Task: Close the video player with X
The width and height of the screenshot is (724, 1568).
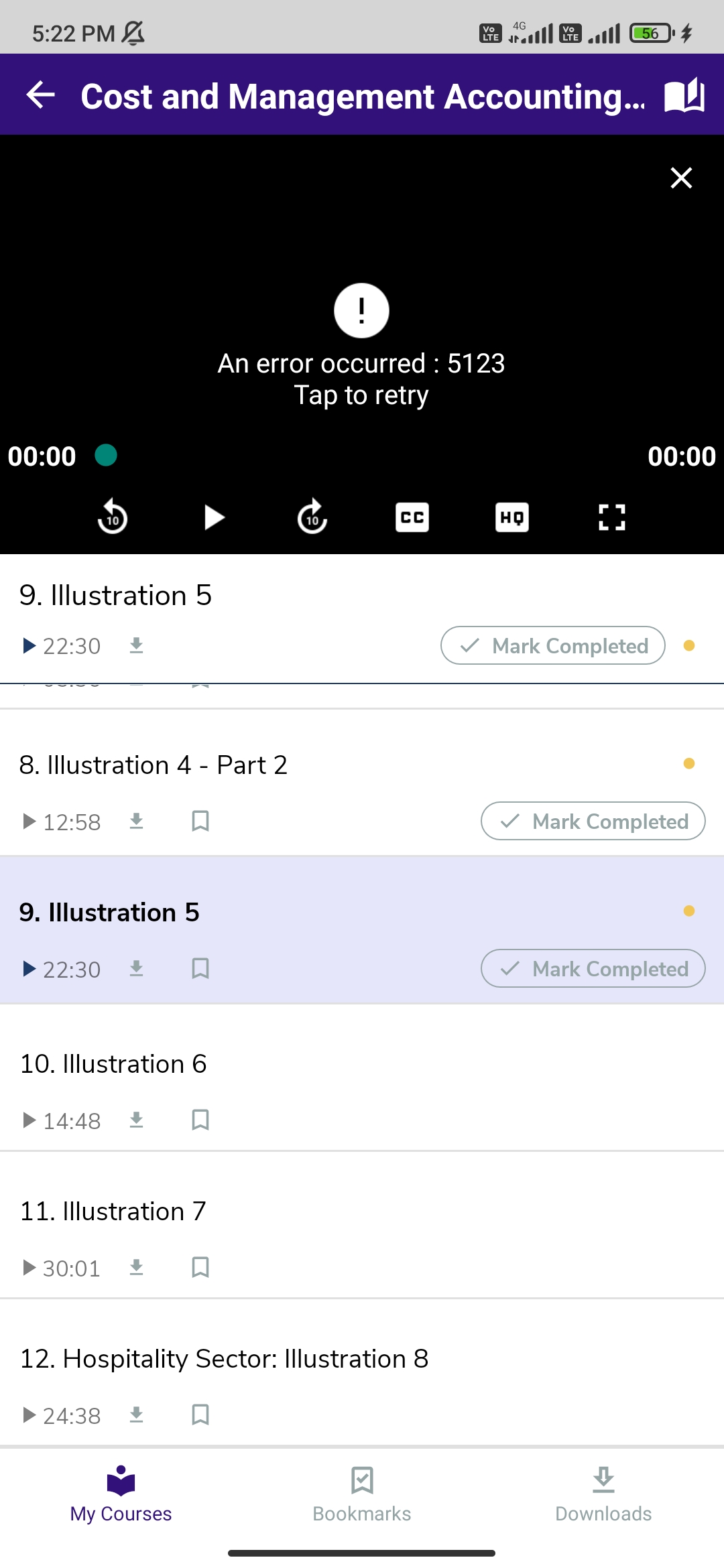Action: 681,178
